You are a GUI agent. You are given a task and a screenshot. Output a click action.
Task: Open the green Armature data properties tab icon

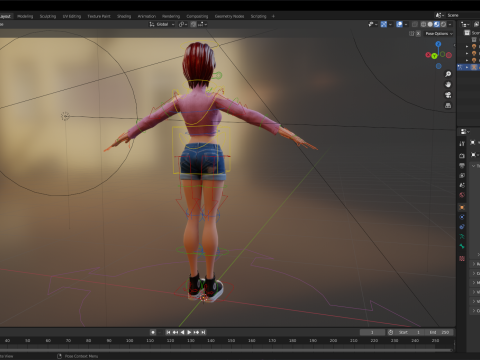point(462,236)
